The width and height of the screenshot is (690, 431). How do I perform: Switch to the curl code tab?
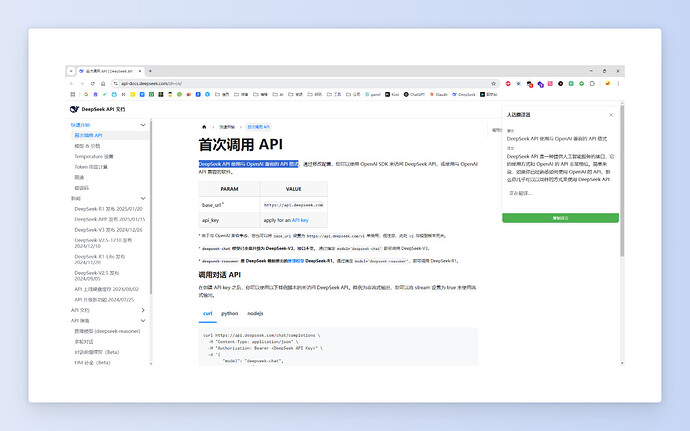(208, 313)
